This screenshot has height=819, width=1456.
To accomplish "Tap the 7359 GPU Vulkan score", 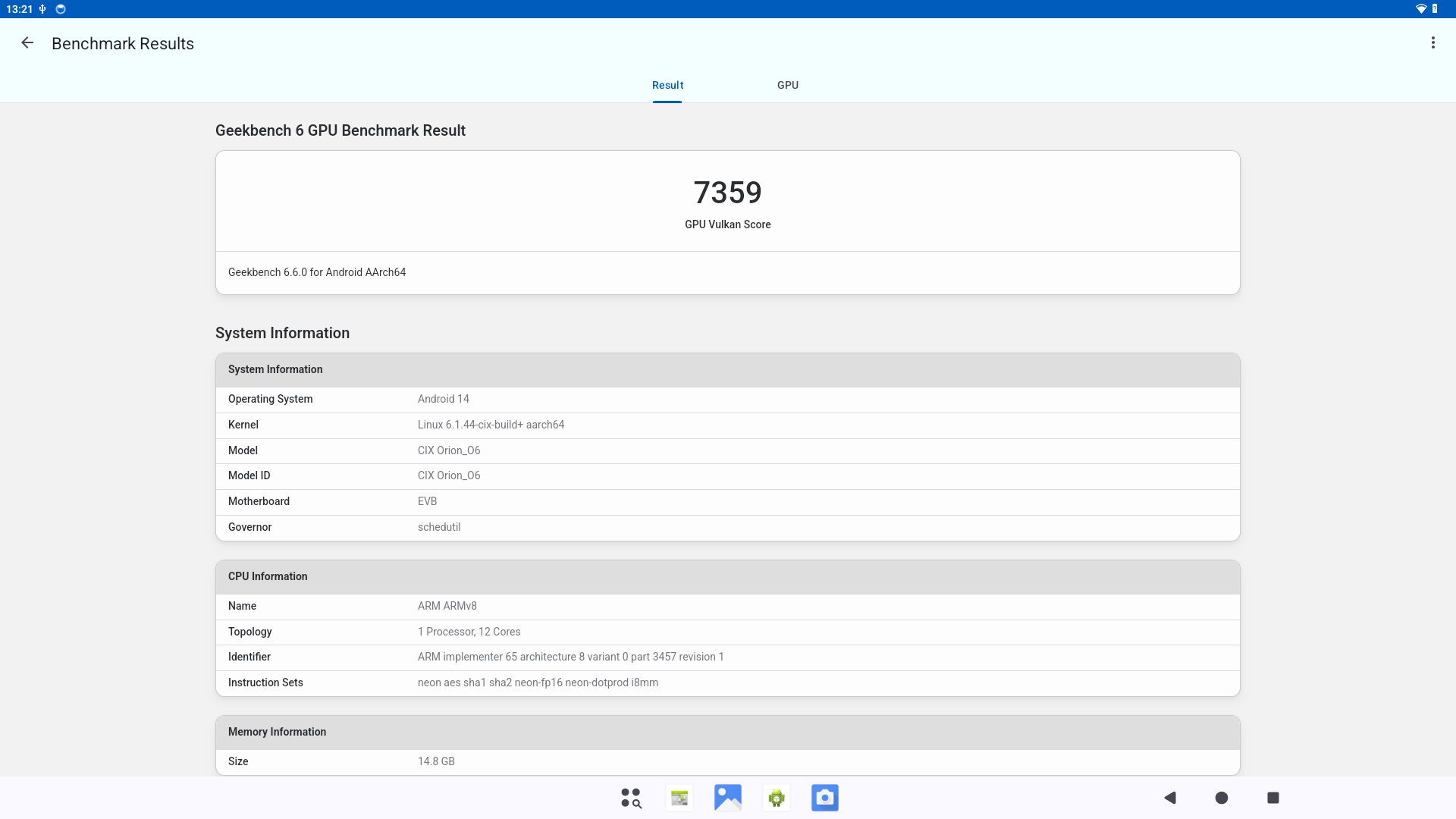I will coord(727,193).
